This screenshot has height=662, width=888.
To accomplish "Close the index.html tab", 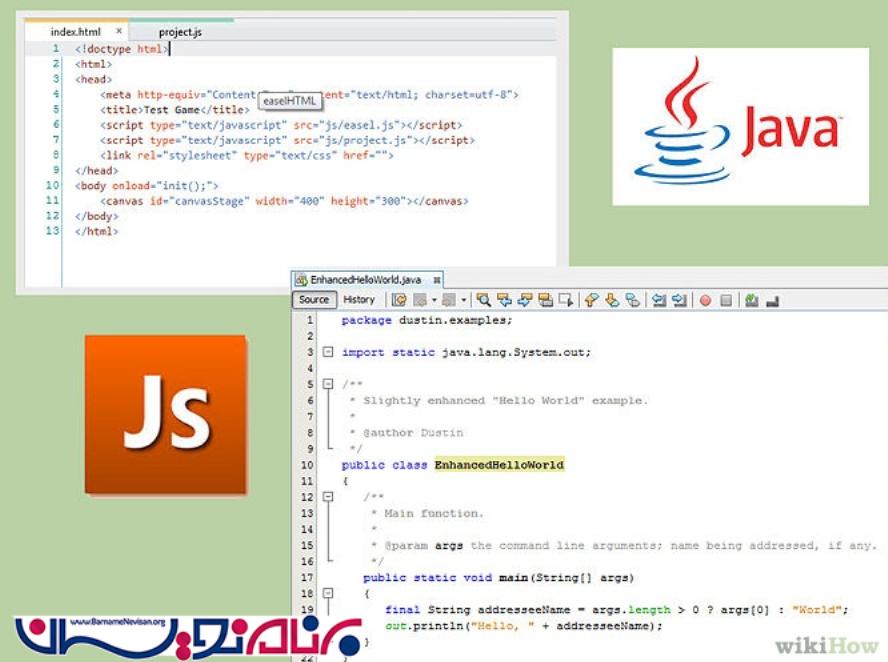I will click(x=118, y=31).
